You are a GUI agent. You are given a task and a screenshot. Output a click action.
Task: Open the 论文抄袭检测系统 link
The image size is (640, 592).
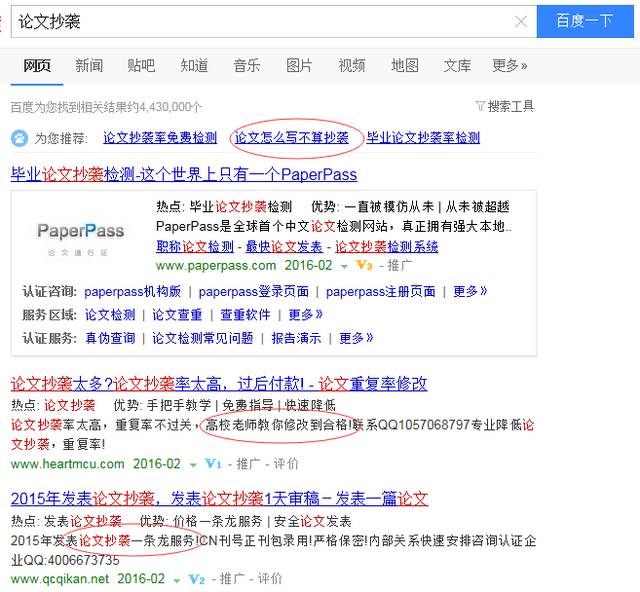[387, 247]
